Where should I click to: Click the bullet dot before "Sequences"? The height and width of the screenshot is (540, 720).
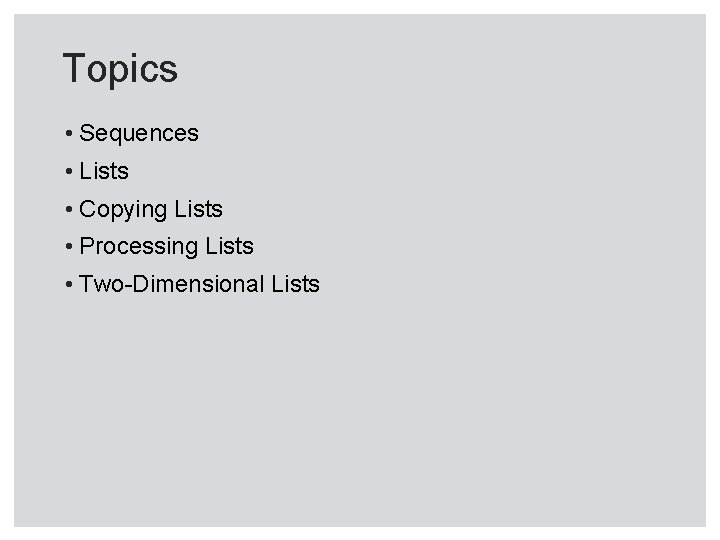66,133
